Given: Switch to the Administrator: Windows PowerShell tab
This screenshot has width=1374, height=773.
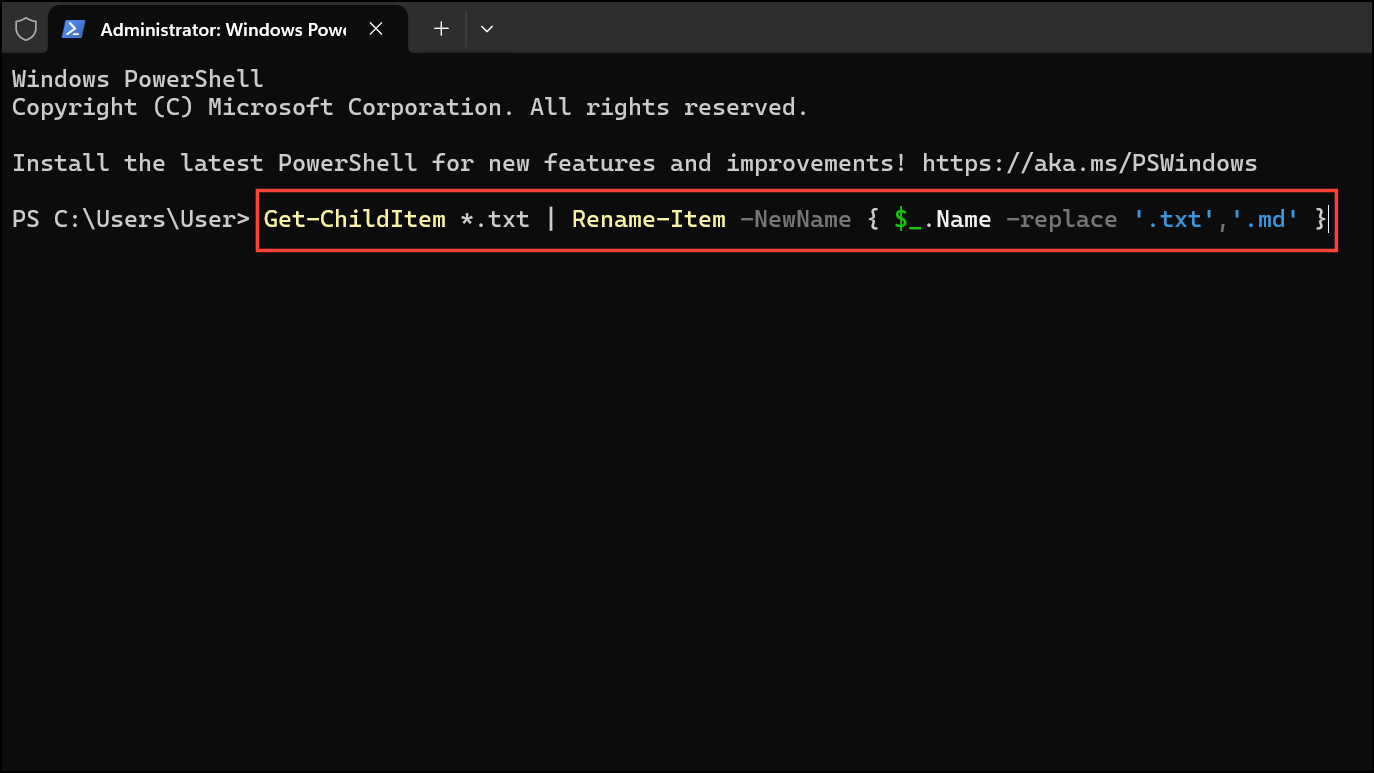Looking at the screenshot, I should (220, 29).
